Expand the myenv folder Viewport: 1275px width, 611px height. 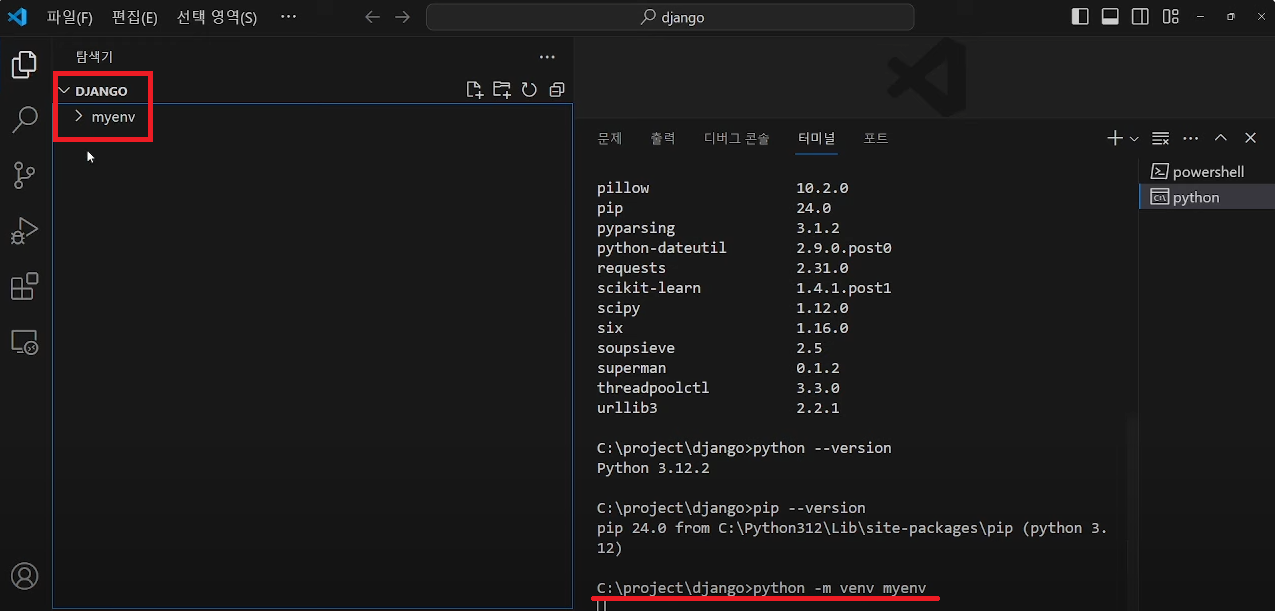pos(80,117)
